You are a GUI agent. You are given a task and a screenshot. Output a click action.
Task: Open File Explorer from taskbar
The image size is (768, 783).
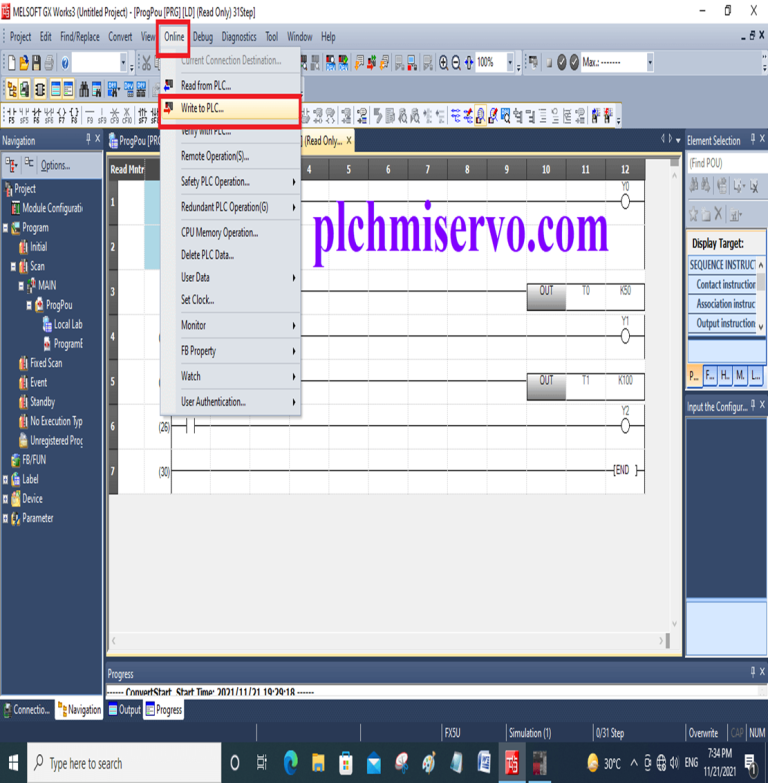click(318, 763)
